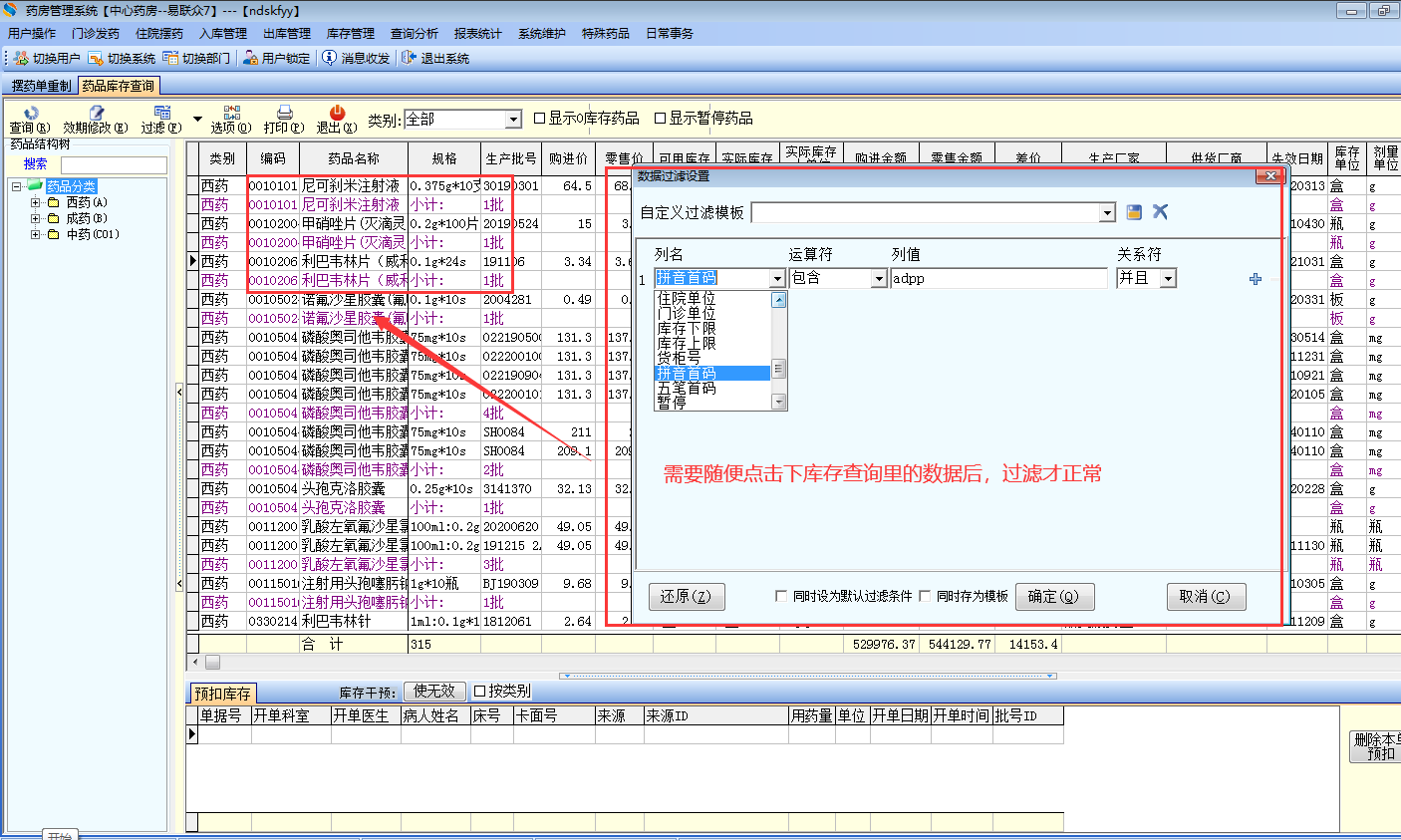This screenshot has width=1401, height=840.
Task: Open the 选项(O) options icon
Action: (232, 113)
